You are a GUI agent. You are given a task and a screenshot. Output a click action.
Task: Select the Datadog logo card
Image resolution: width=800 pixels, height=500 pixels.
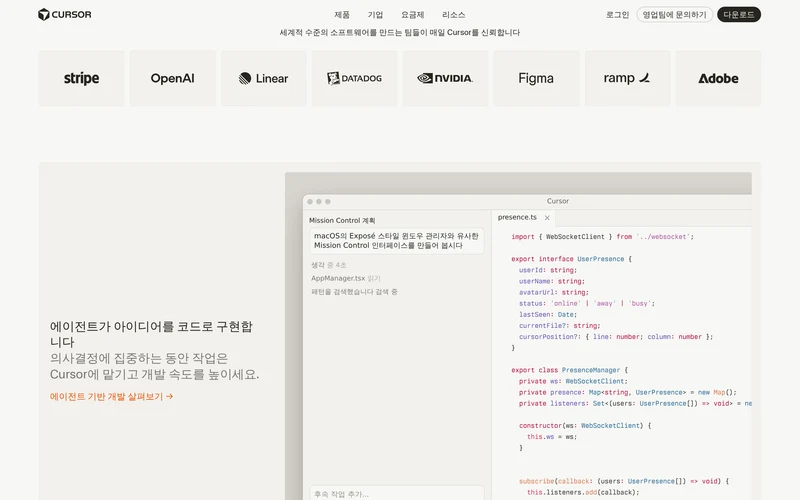[x=355, y=78]
